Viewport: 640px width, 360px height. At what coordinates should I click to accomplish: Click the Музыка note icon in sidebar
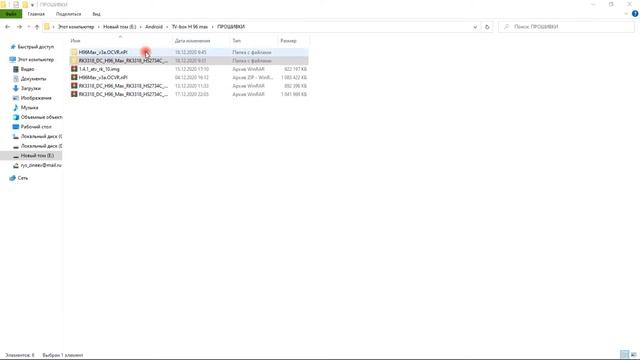tap(16, 107)
